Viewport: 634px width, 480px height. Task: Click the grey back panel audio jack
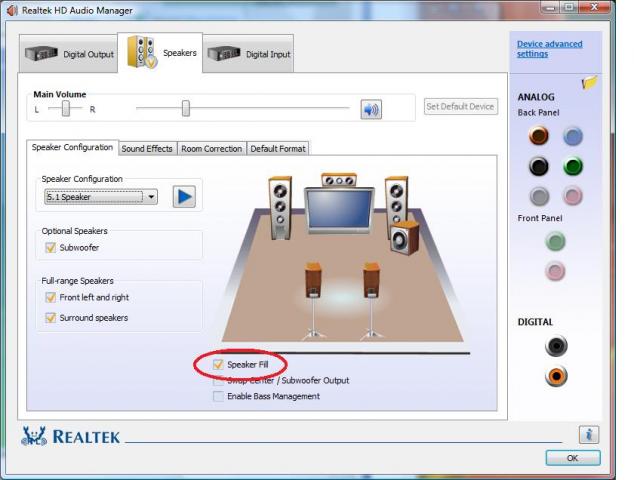point(539,196)
